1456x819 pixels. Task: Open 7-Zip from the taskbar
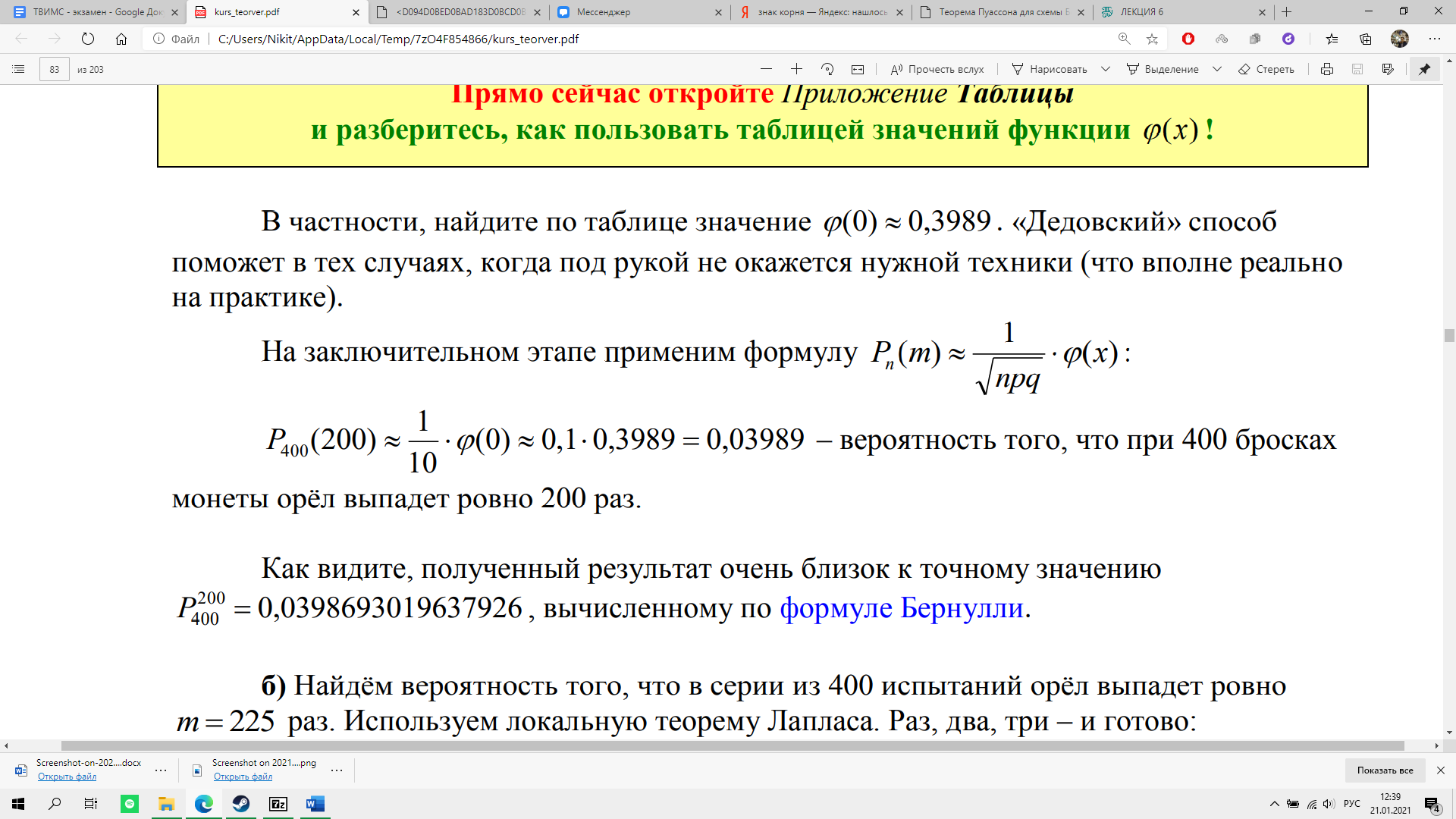pos(278,804)
